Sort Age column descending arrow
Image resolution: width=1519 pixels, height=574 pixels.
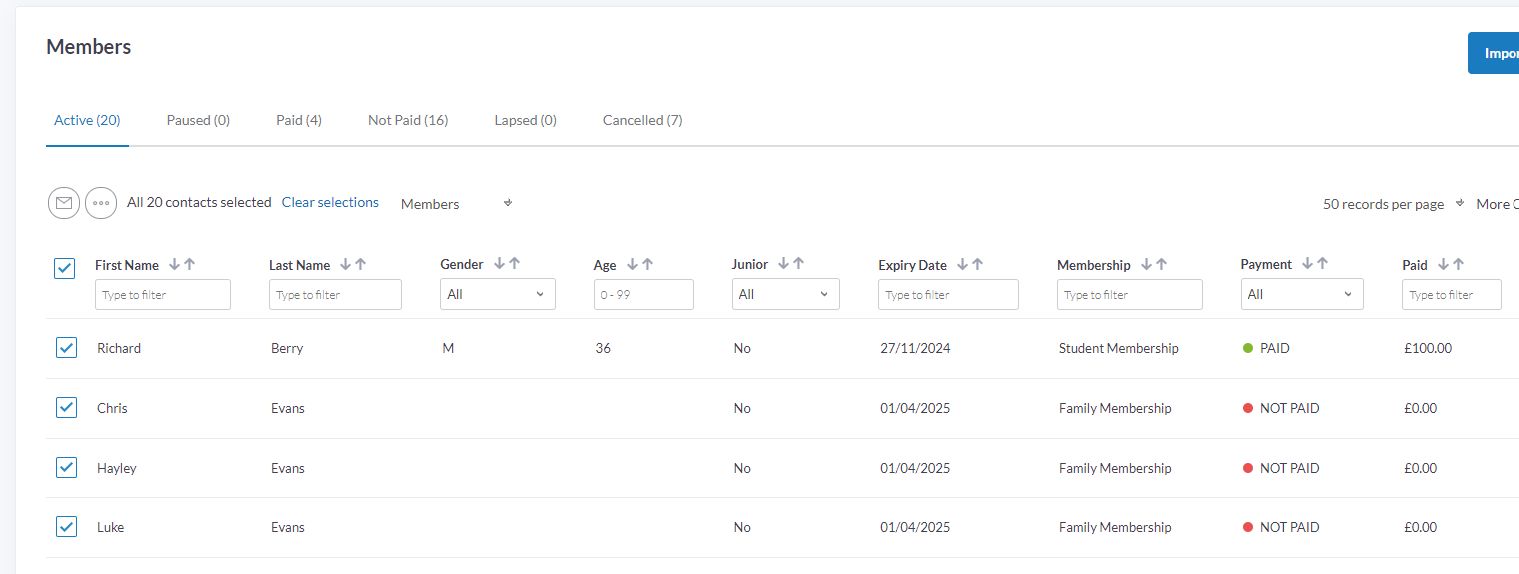(632, 264)
